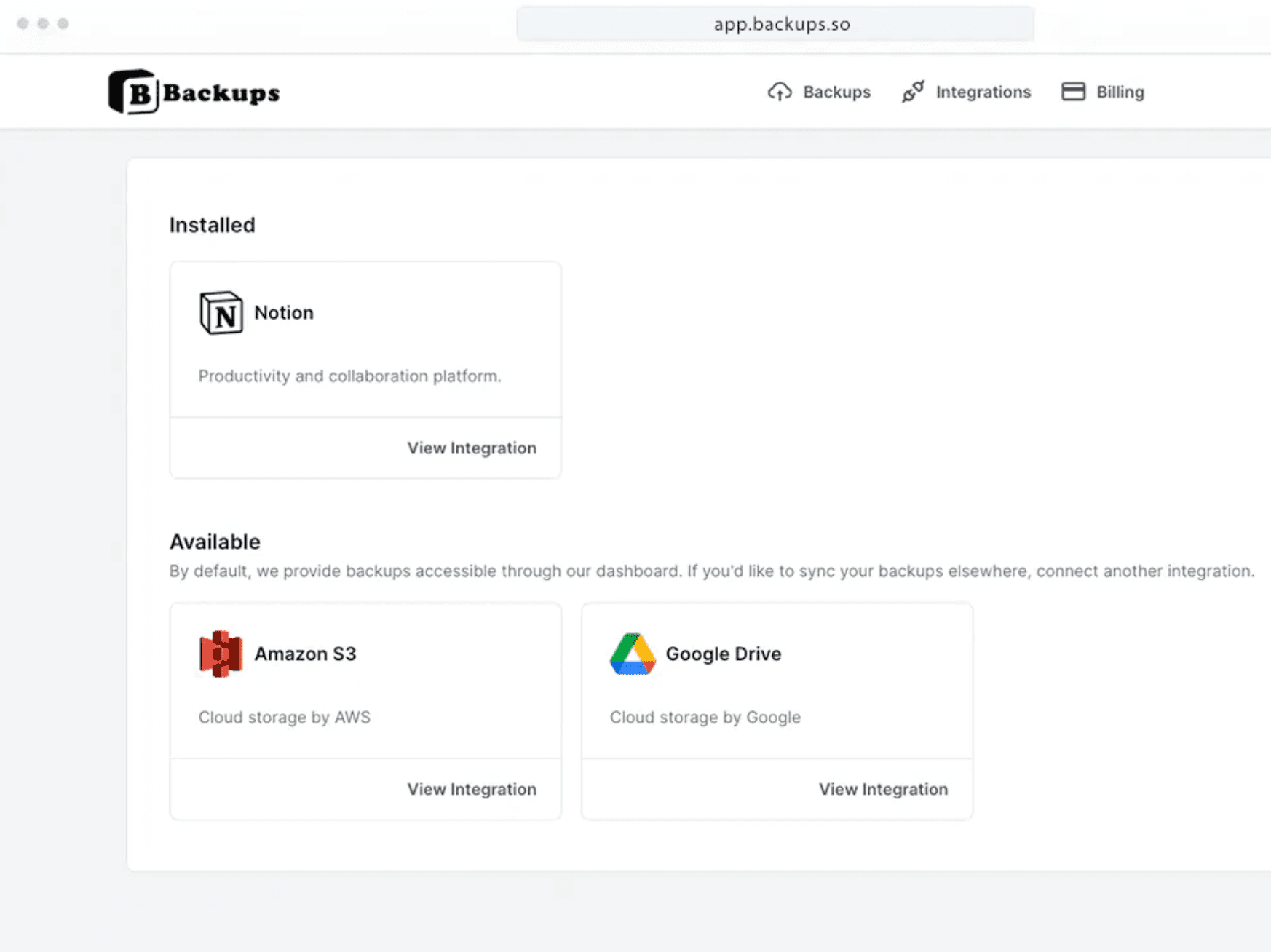Click the Notion cube icon
The image size is (1271, 952).
219,313
